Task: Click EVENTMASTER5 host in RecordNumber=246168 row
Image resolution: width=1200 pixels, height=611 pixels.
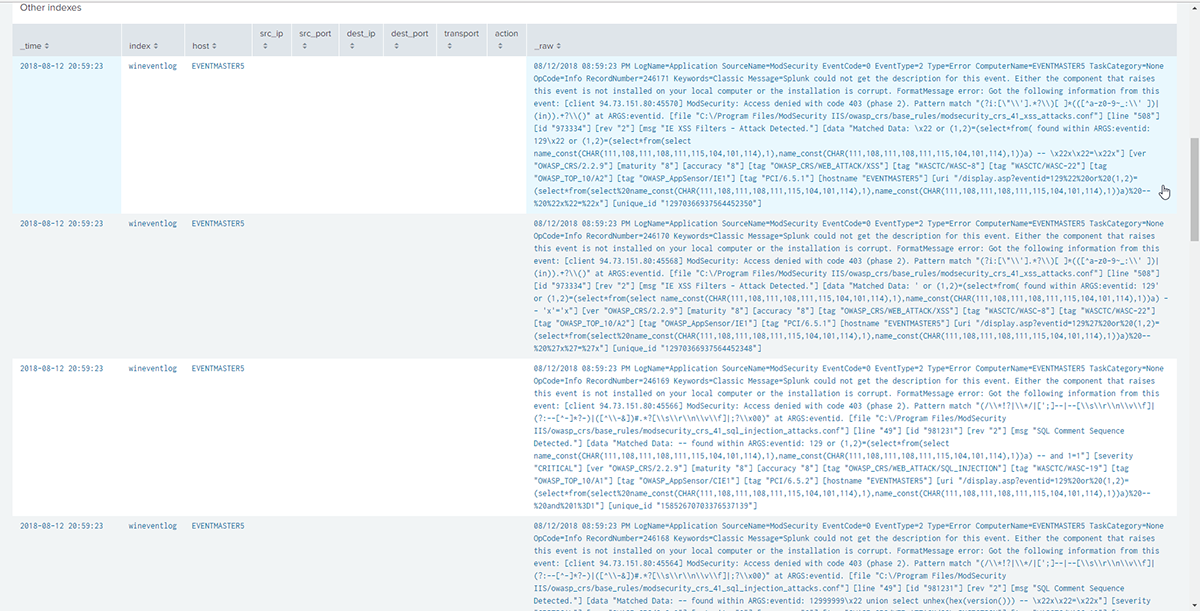Action: tap(218, 526)
